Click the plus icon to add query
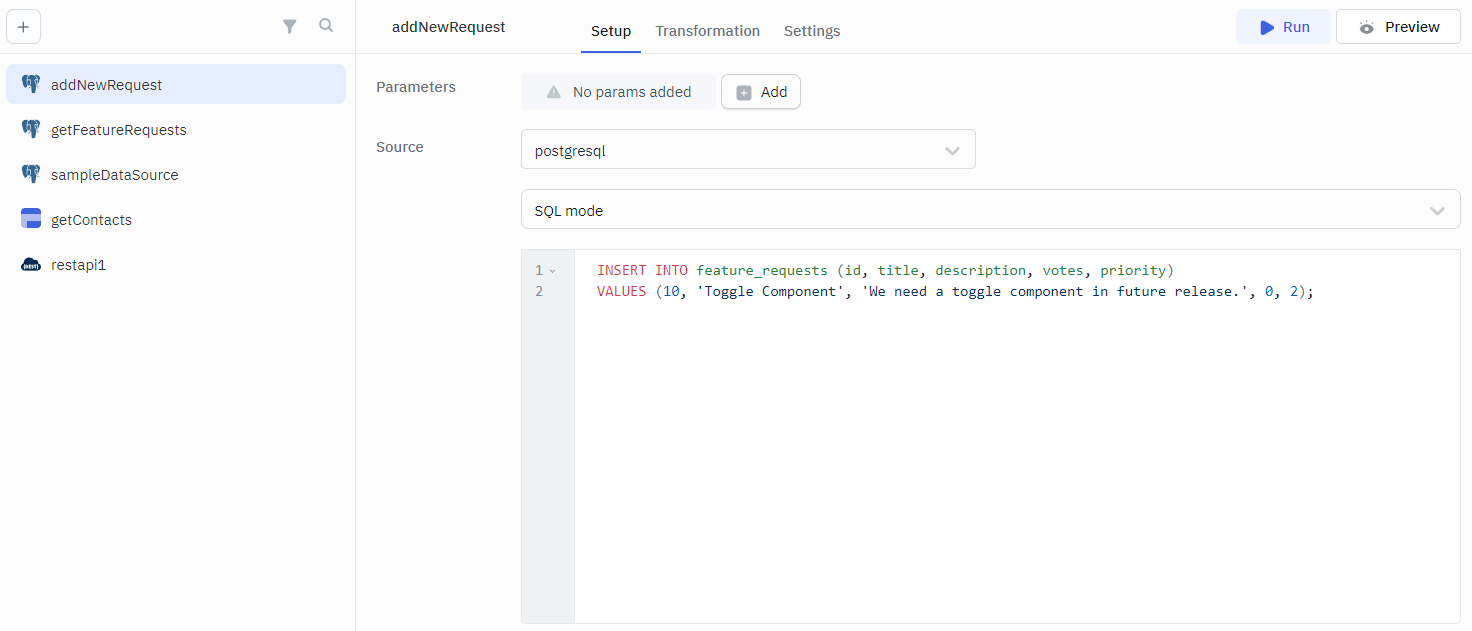1472x631 pixels. [23, 27]
